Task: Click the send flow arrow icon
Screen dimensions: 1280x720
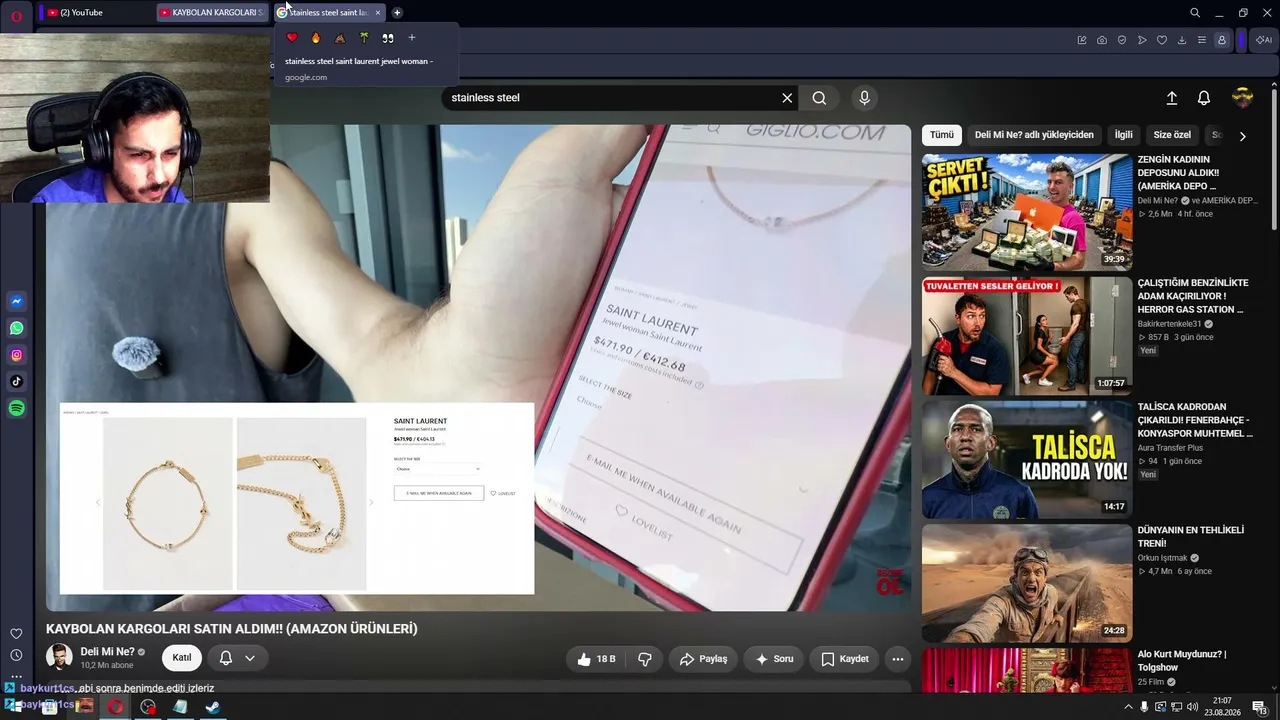Action: (1142, 40)
